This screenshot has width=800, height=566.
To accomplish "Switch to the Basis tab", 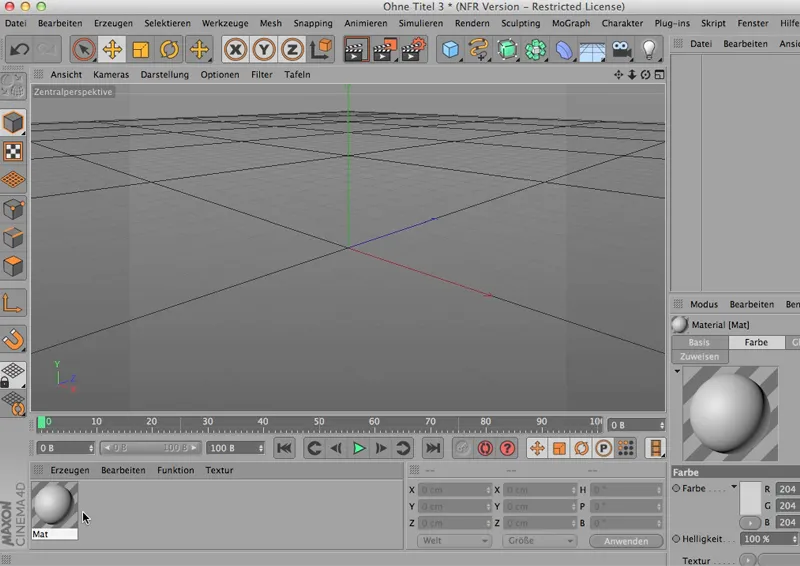I will pos(699,342).
